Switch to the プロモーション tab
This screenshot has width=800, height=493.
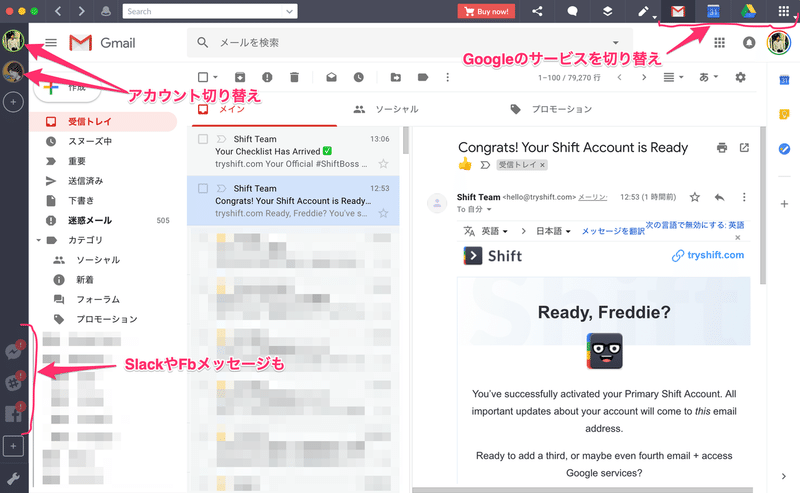[551, 109]
